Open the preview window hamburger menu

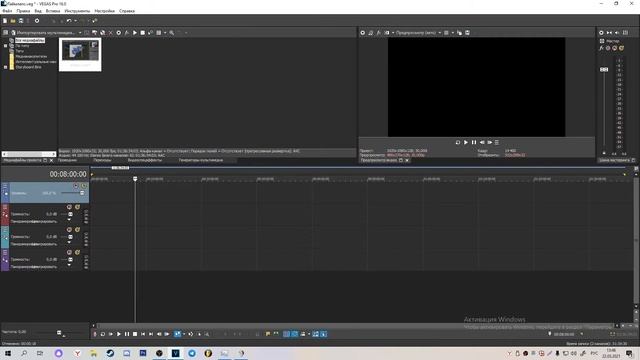click(497, 142)
